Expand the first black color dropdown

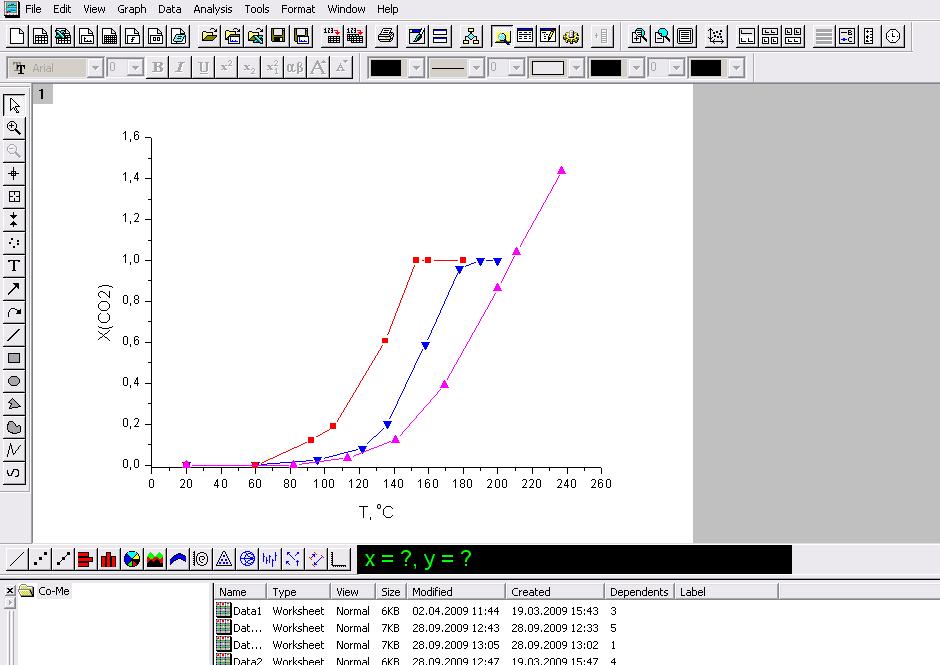[416, 68]
